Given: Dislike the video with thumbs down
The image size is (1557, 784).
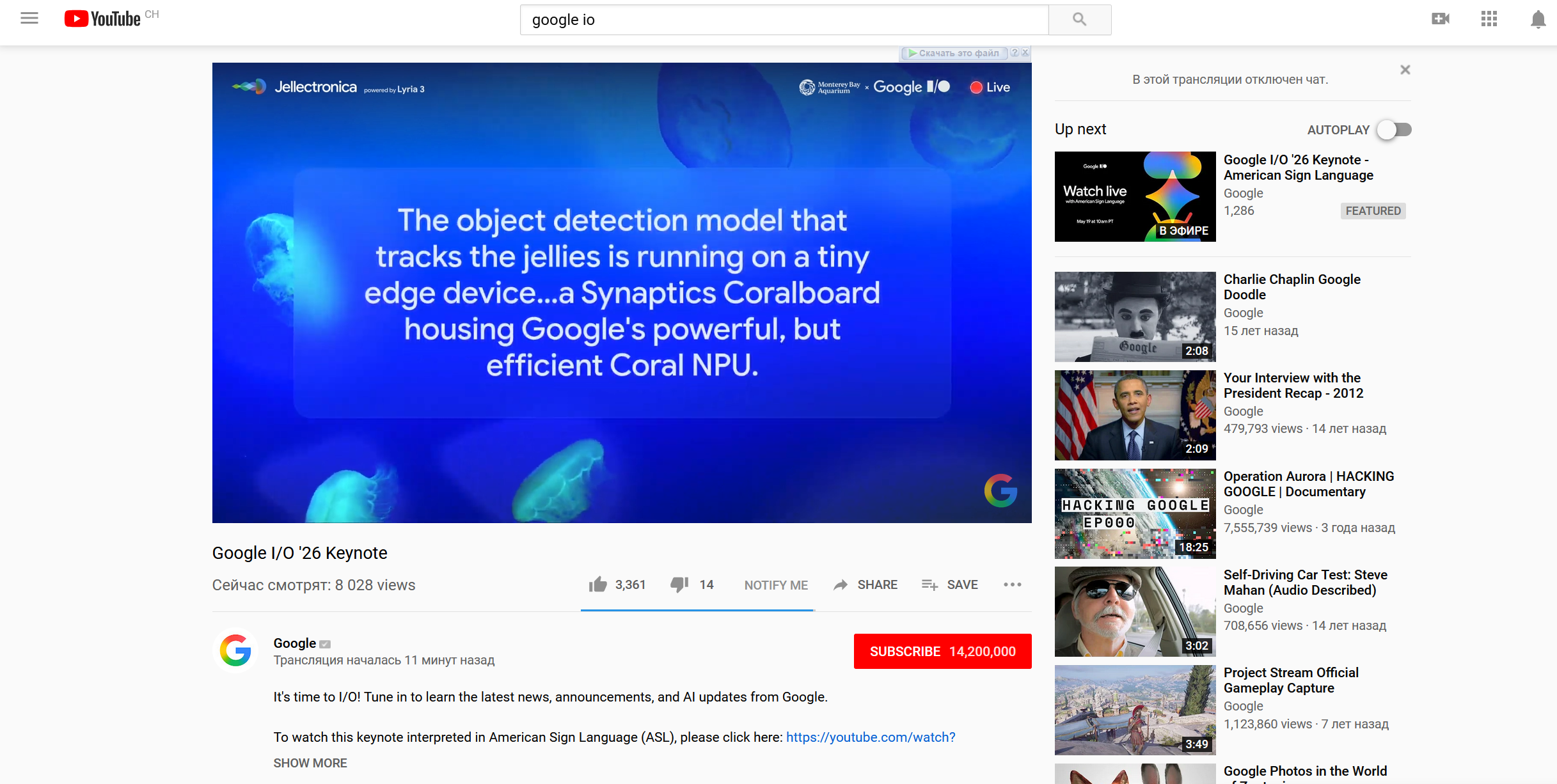Looking at the screenshot, I should 679,584.
